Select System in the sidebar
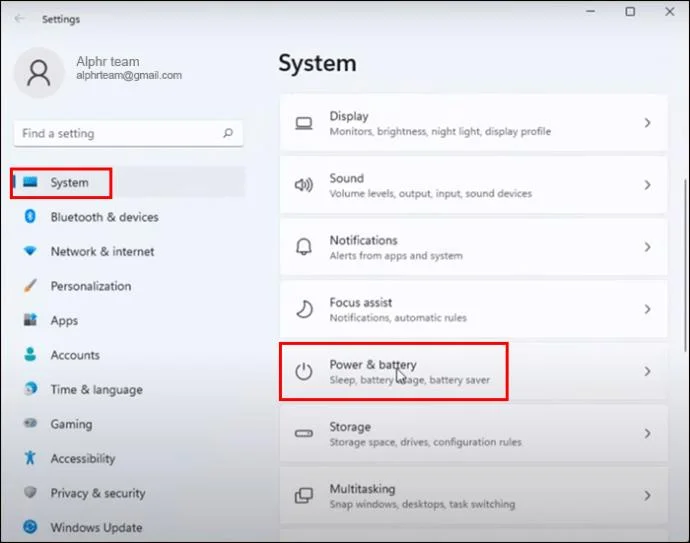 pyautogui.click(x=128, y=182)
